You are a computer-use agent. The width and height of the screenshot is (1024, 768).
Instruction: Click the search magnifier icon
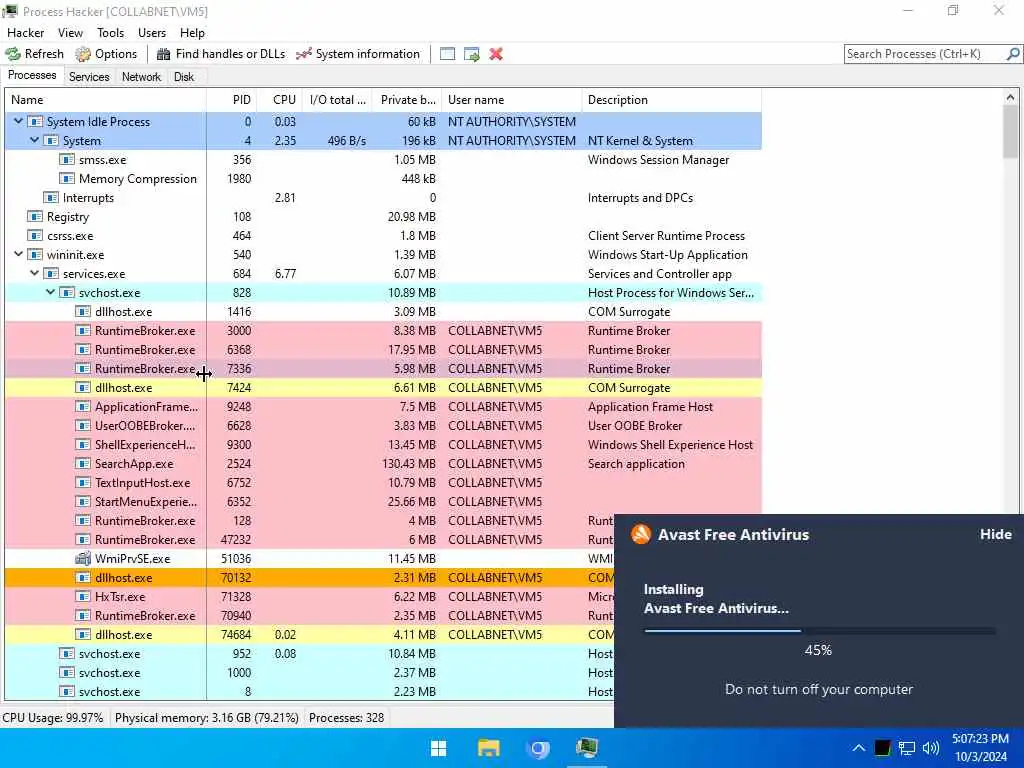pos(1013,54)
